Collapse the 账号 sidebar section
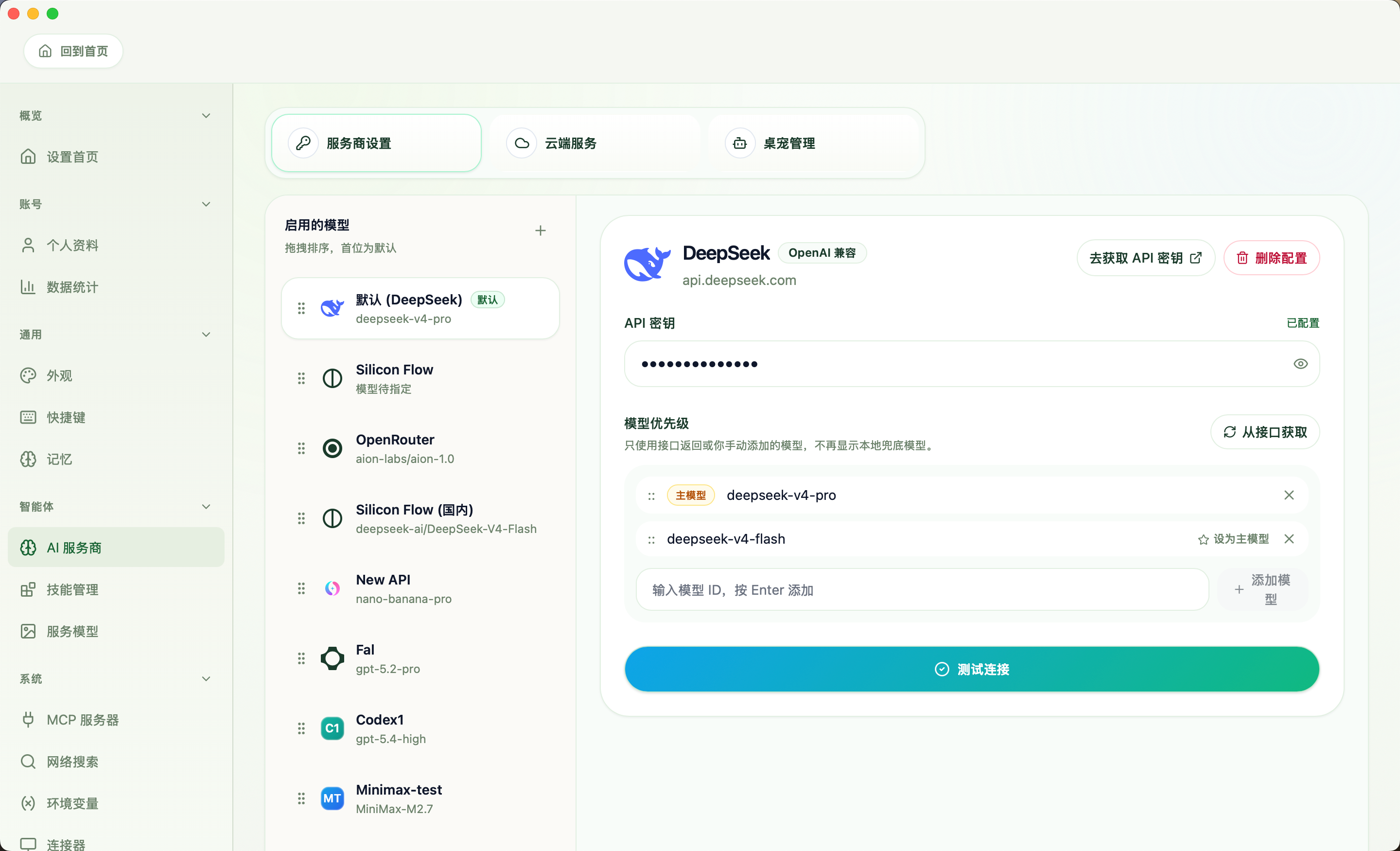Viewport: 1400px width, 851px height. (206, 204)
